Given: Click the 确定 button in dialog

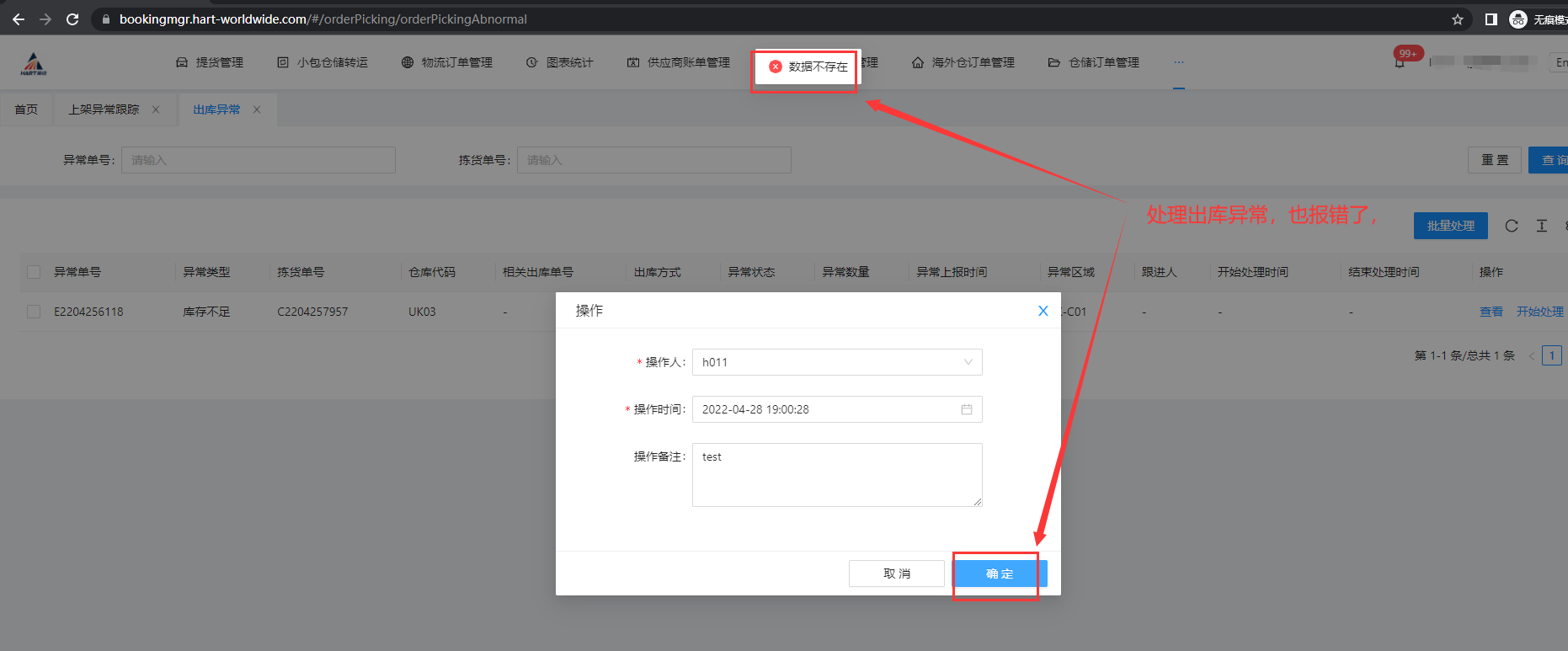Looking at the screenshot, I should click(x=999, y=574).
